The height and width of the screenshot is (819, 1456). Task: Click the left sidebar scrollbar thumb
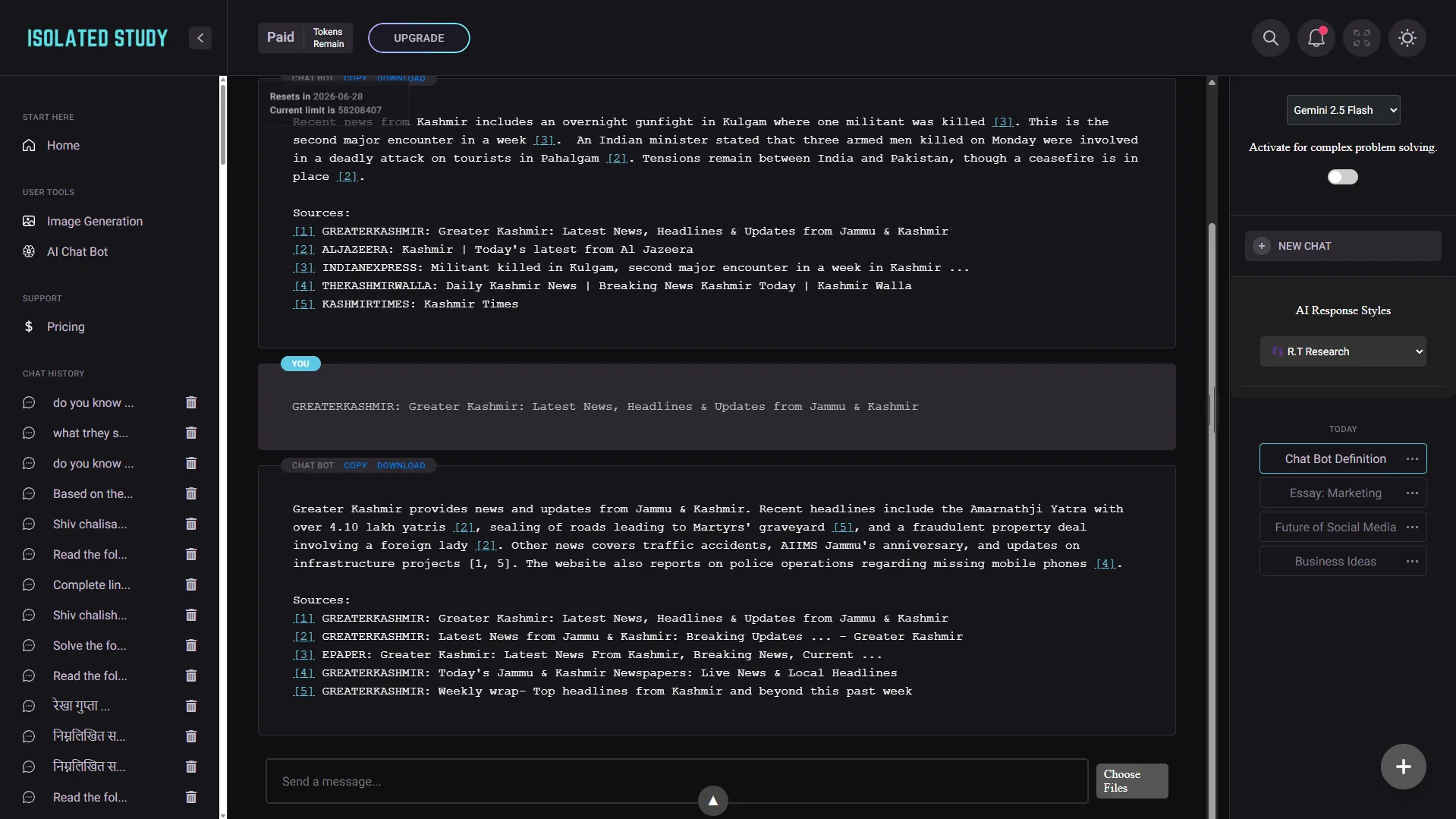coord(223,124)
